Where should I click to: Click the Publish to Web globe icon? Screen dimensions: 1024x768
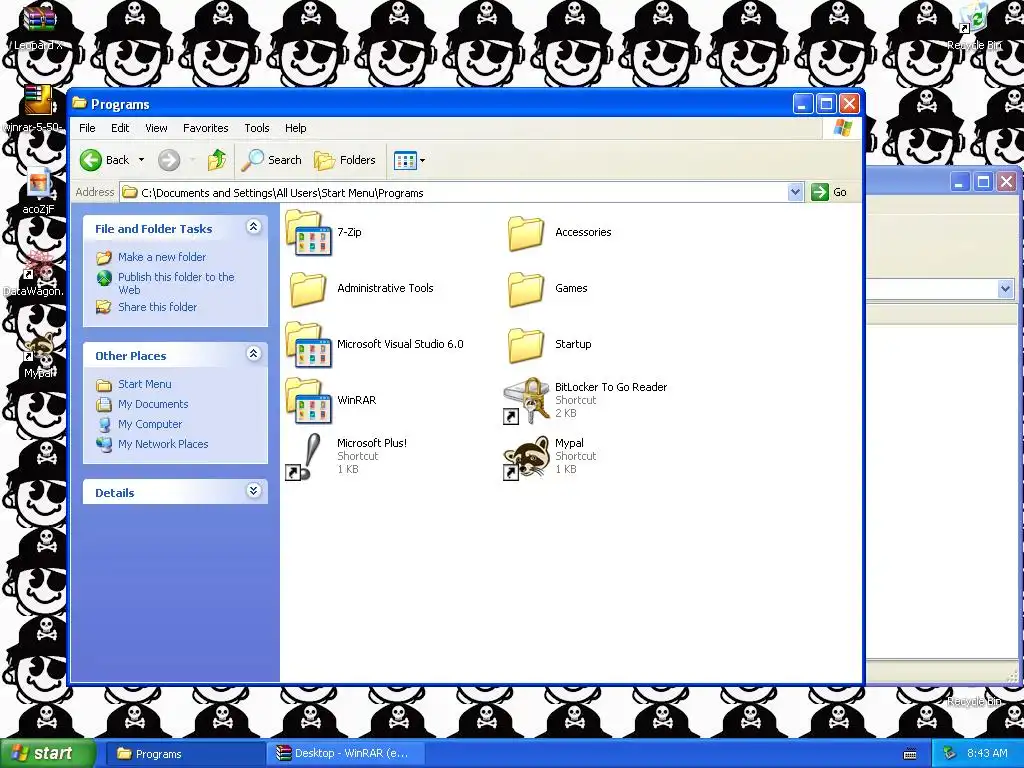[x=104, y=279]
